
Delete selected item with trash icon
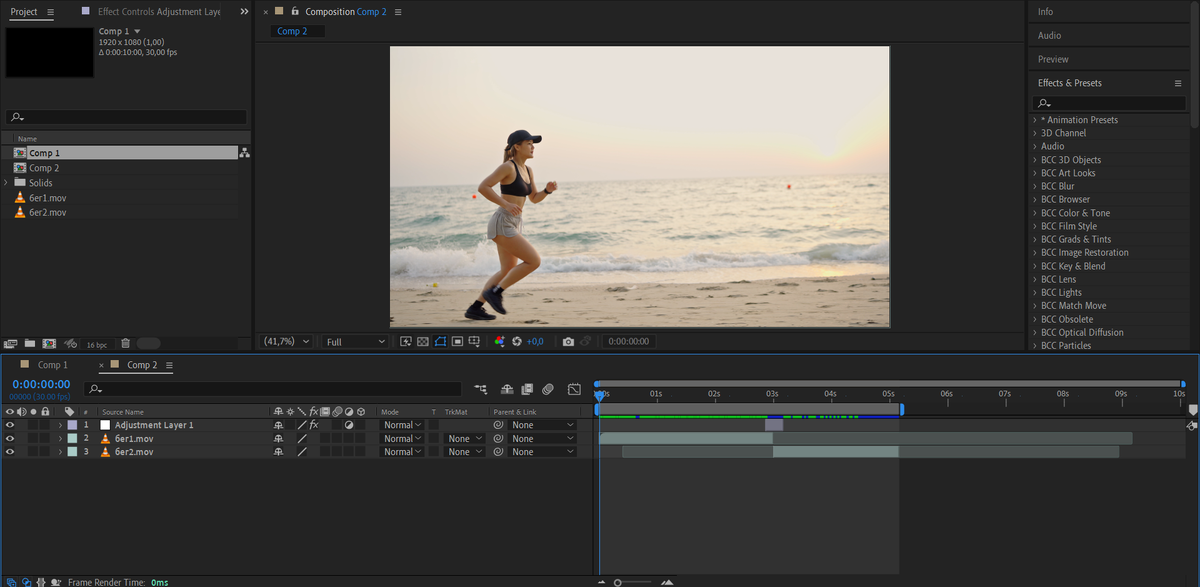(125, 344)
